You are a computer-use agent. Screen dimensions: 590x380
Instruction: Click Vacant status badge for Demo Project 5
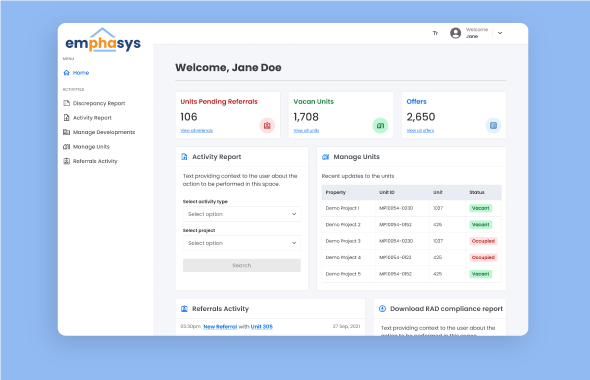click(x=481, y=274)
